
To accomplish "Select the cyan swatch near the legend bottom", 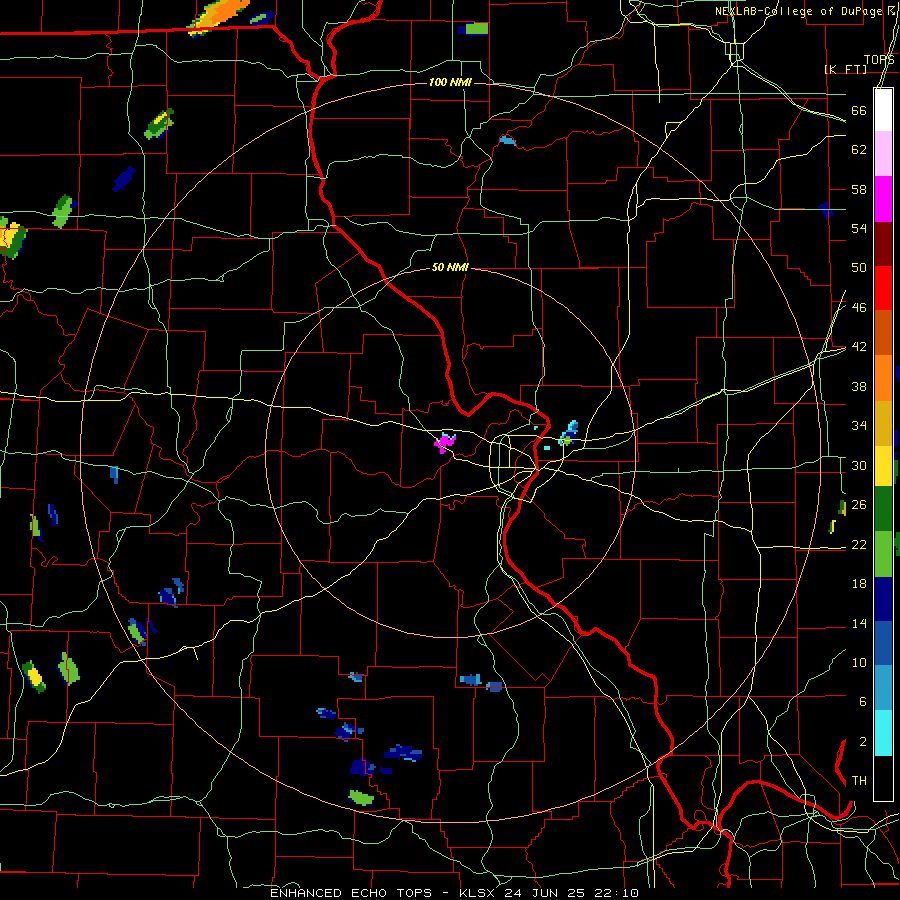I will click(x=883, y=733).
